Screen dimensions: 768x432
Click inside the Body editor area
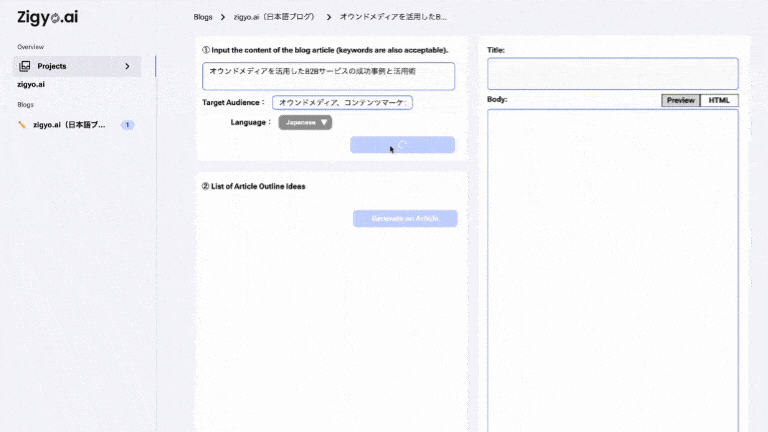[612, 270]
